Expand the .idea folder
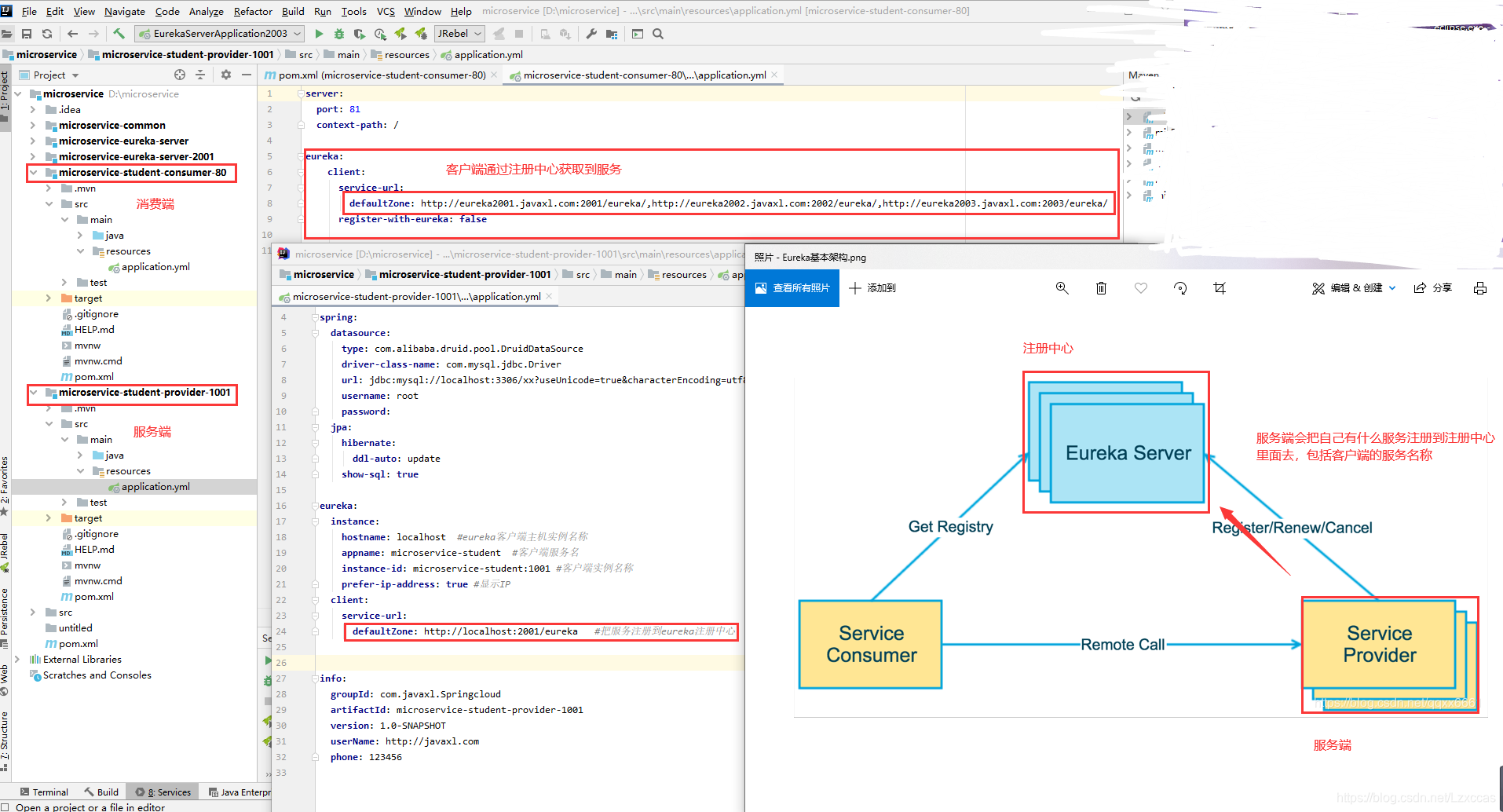This screenshot has width=1503, height=812. (x=32, y=109)
